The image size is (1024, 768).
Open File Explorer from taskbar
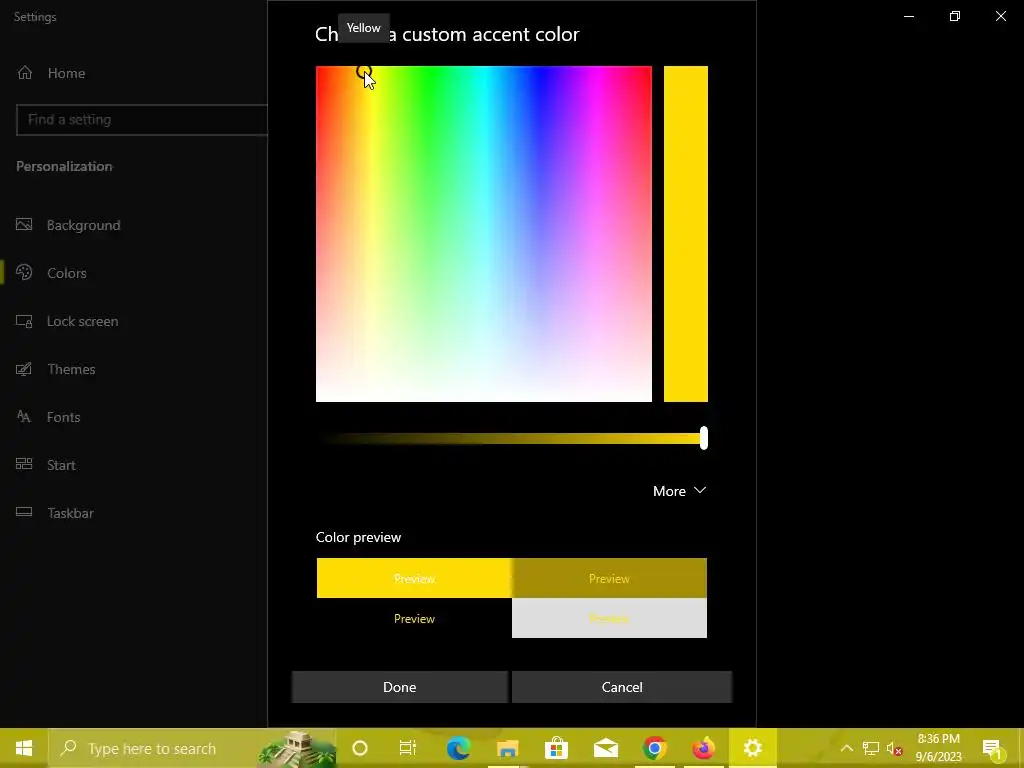coord(507,748)
